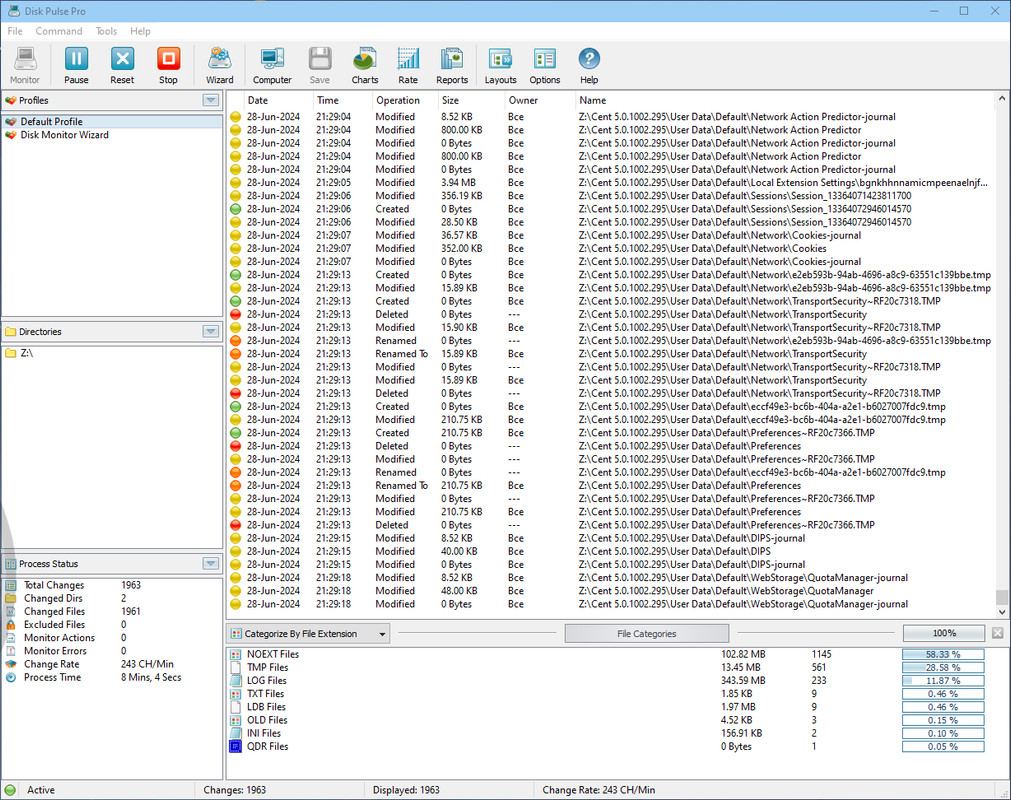Expand the Profiles panel dropdown arrow
Image resolution: width=1011 pixels, height=800 pixels.
click(210, 100)
